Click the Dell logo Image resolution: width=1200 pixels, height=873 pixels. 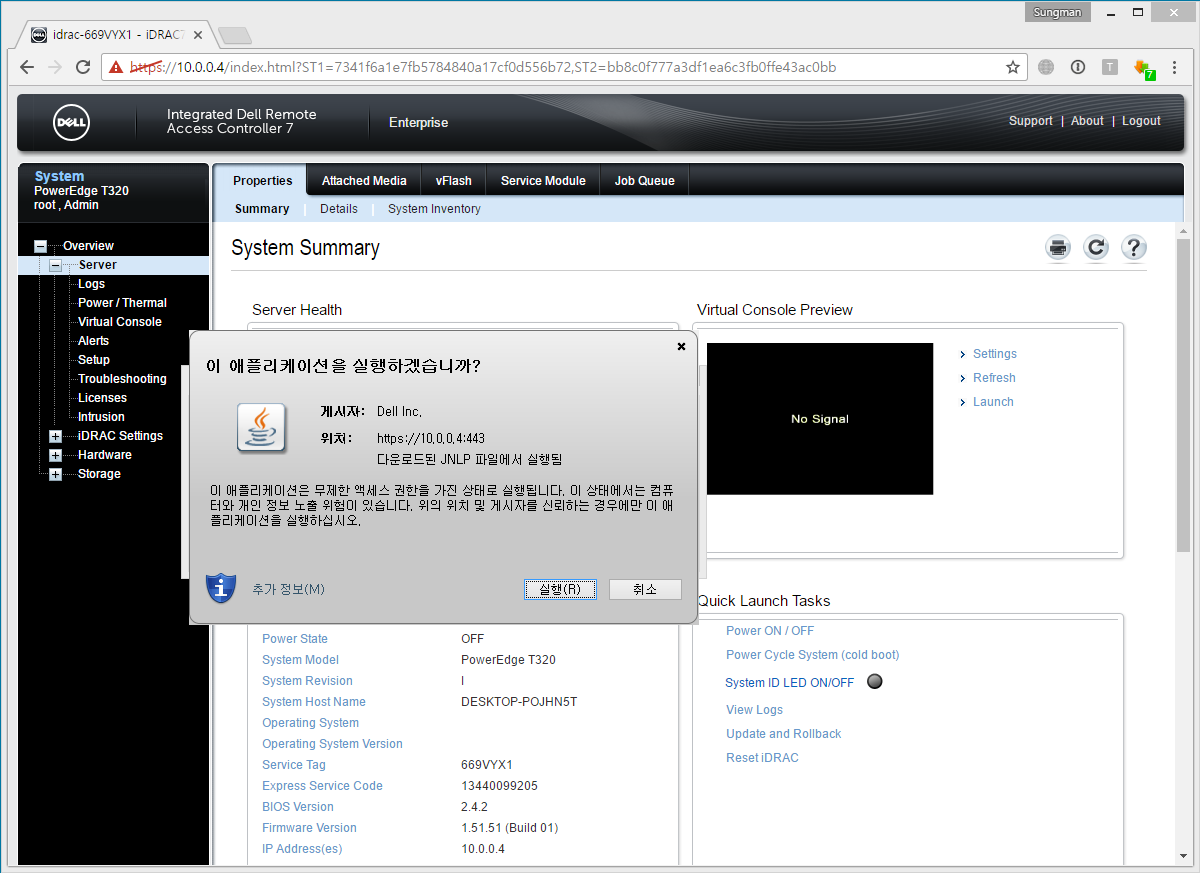coord(72,123)
